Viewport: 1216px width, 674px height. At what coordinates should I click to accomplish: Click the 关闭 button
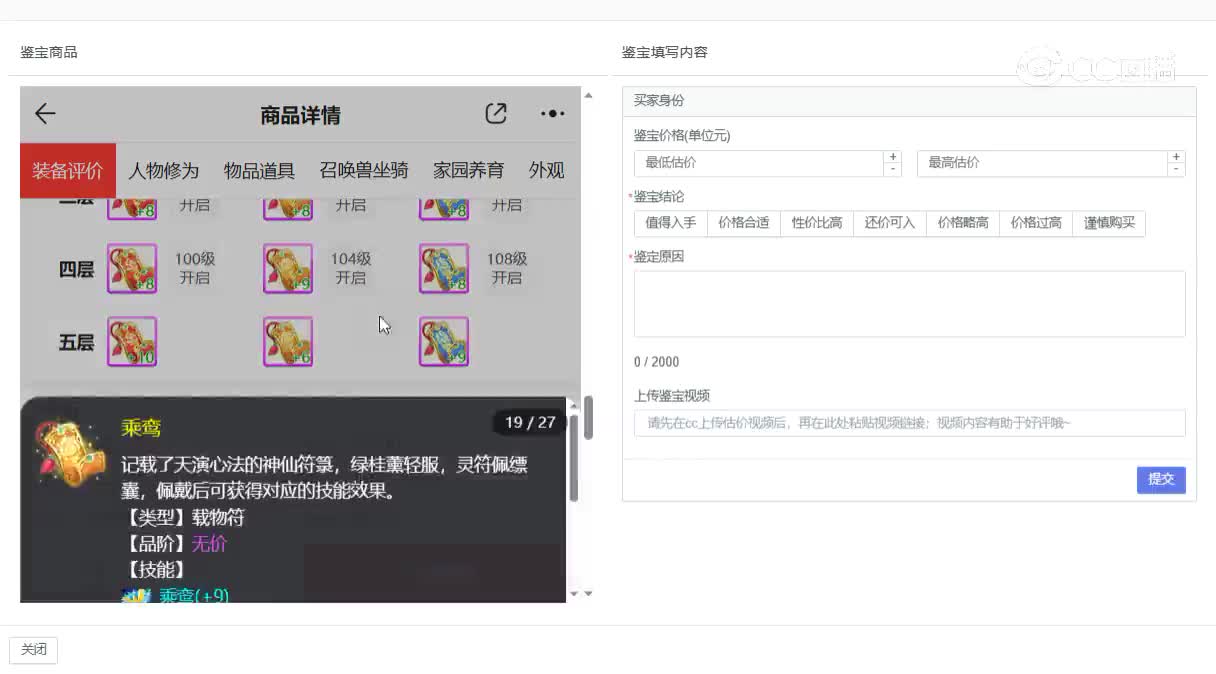pyautogui.click(x=34, y=650)
